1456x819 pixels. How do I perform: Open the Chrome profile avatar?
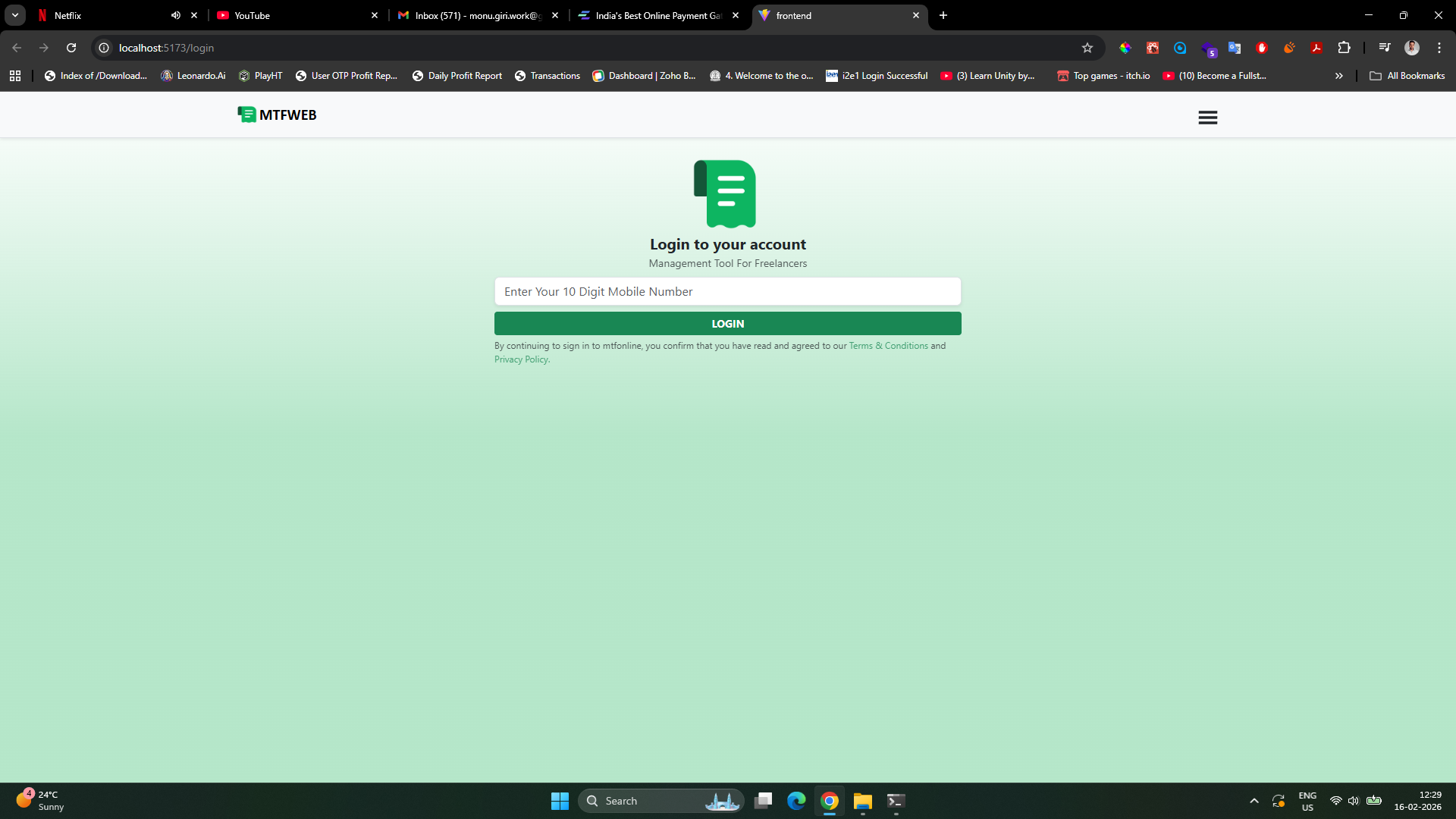[1411, 48]
